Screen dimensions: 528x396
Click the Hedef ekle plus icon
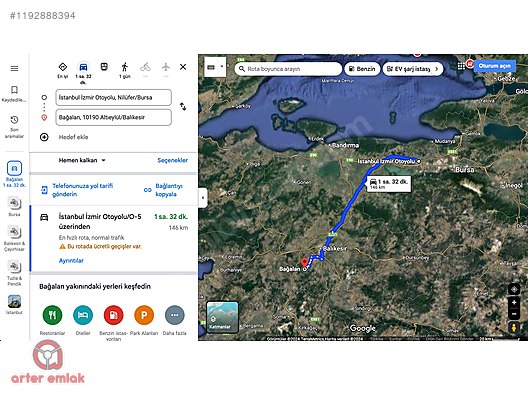pos(44,137)
